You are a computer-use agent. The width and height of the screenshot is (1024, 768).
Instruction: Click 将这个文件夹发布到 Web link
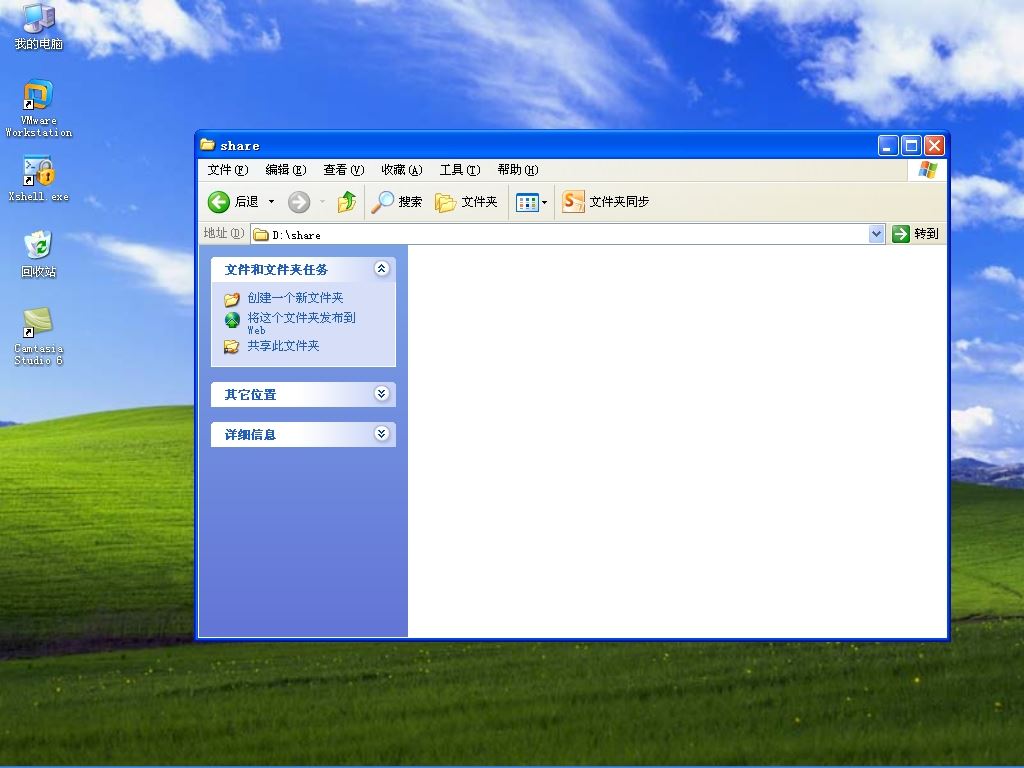(x=301, y=323)
